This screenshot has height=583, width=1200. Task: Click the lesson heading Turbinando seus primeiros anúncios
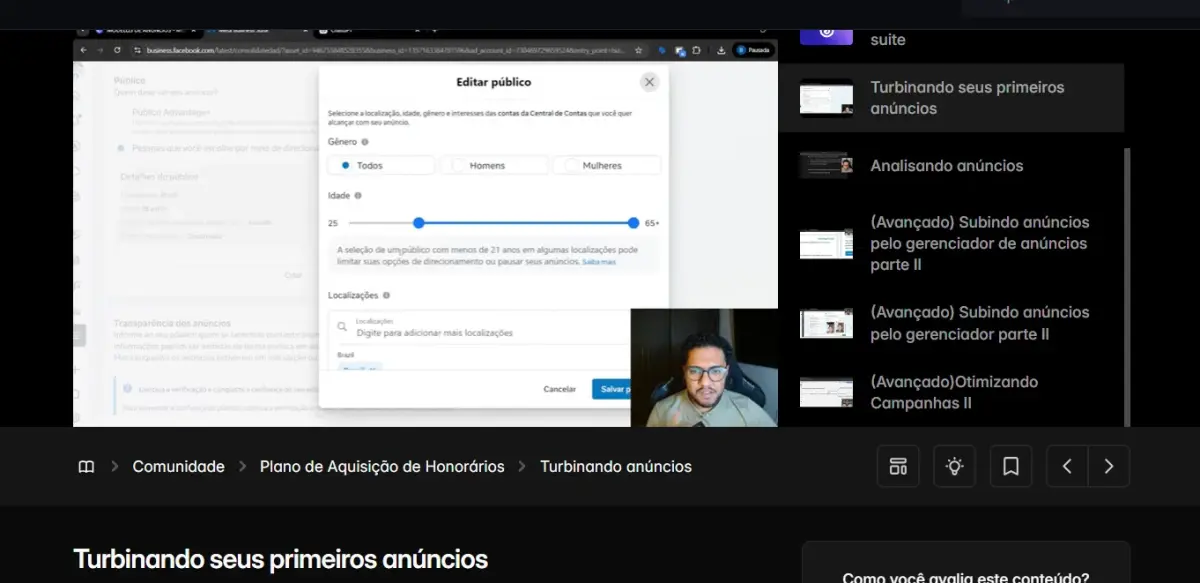(280, 559)
